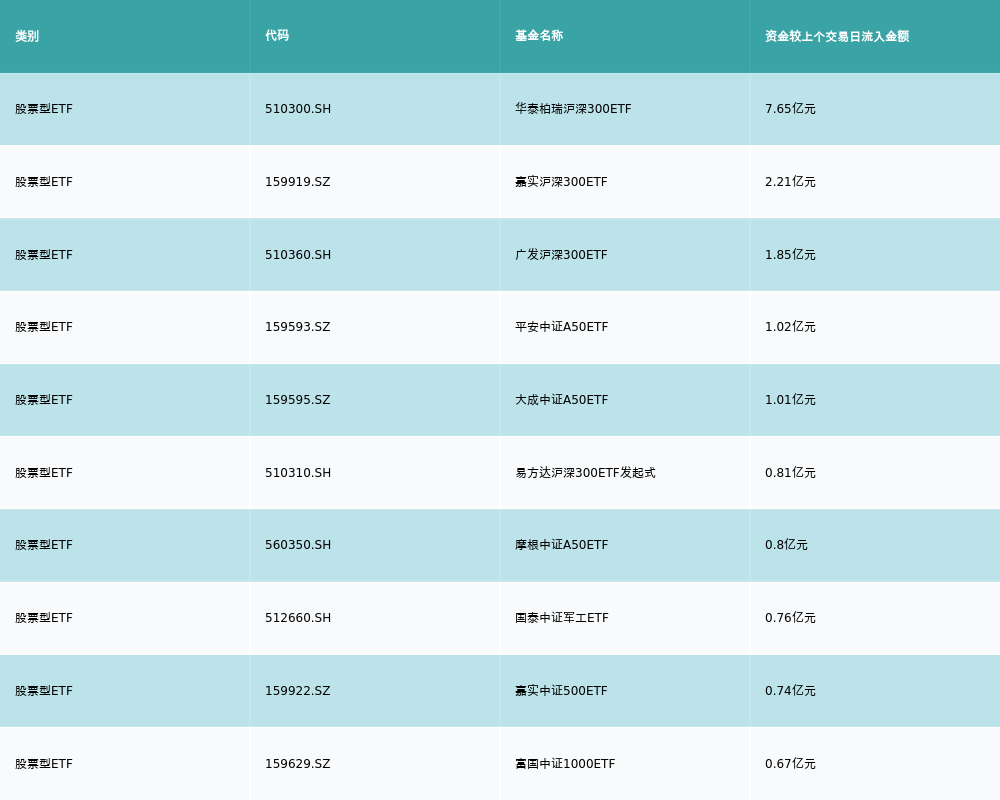Select code 159922.SZ
1000x800 pixels.
point(298,691)
